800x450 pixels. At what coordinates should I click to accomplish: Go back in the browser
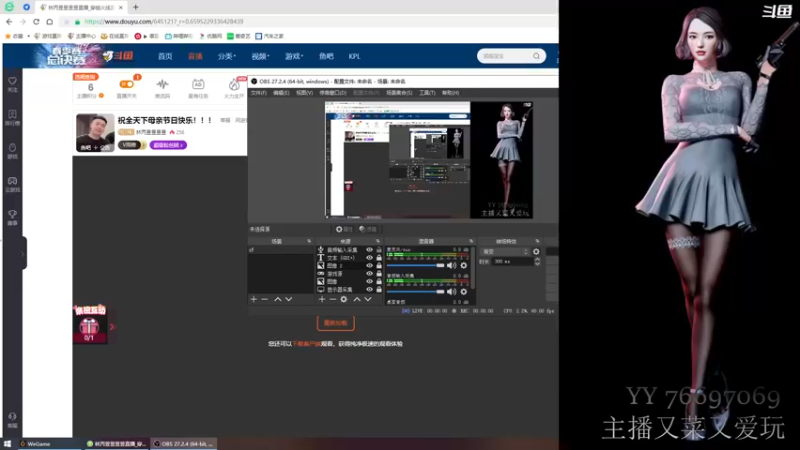tap(9, 21)
